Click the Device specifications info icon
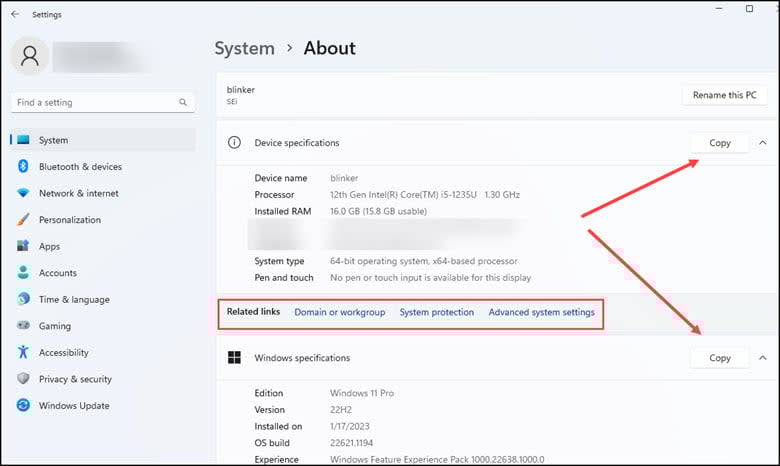 (234, 143)
